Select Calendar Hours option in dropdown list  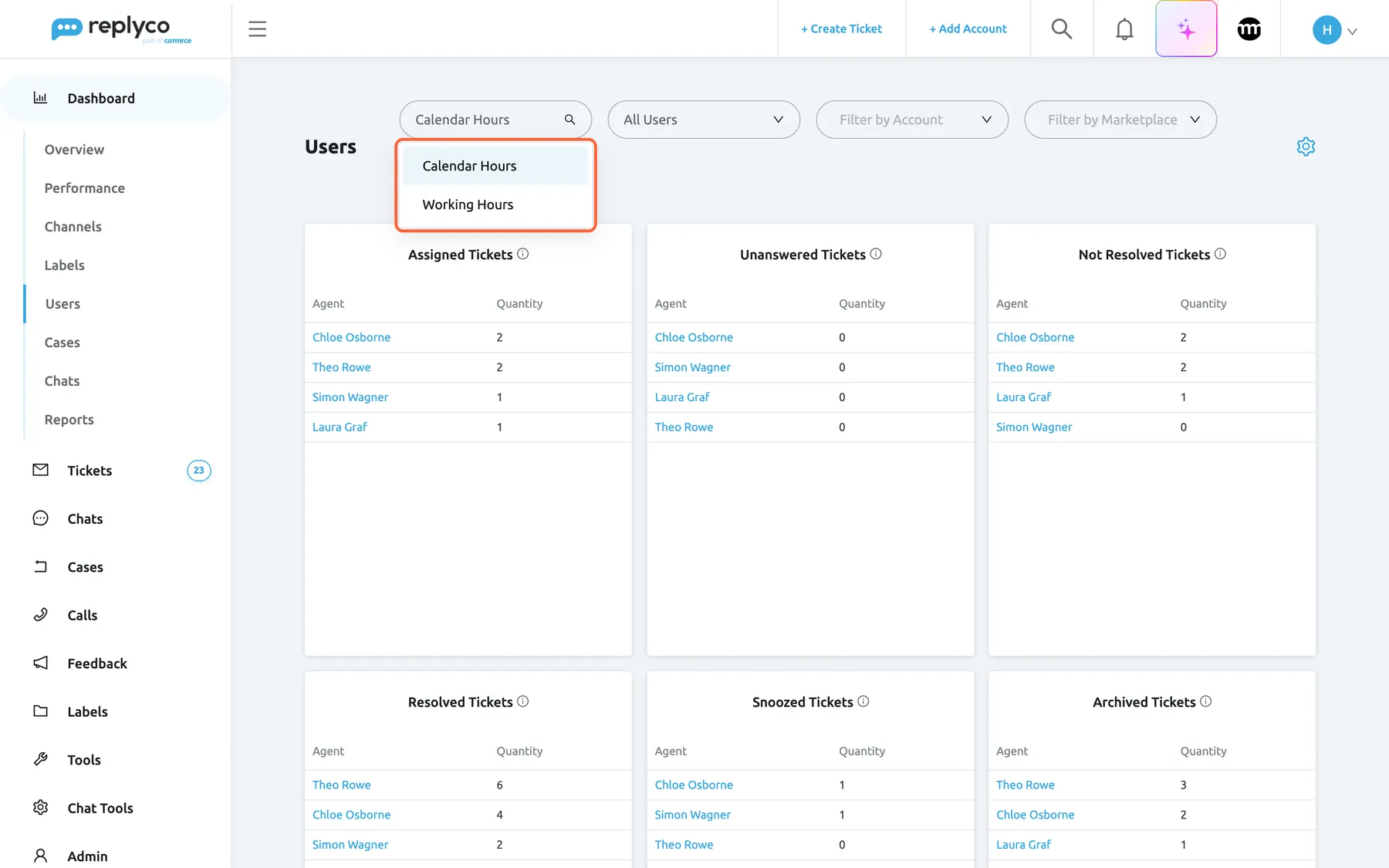495,166
